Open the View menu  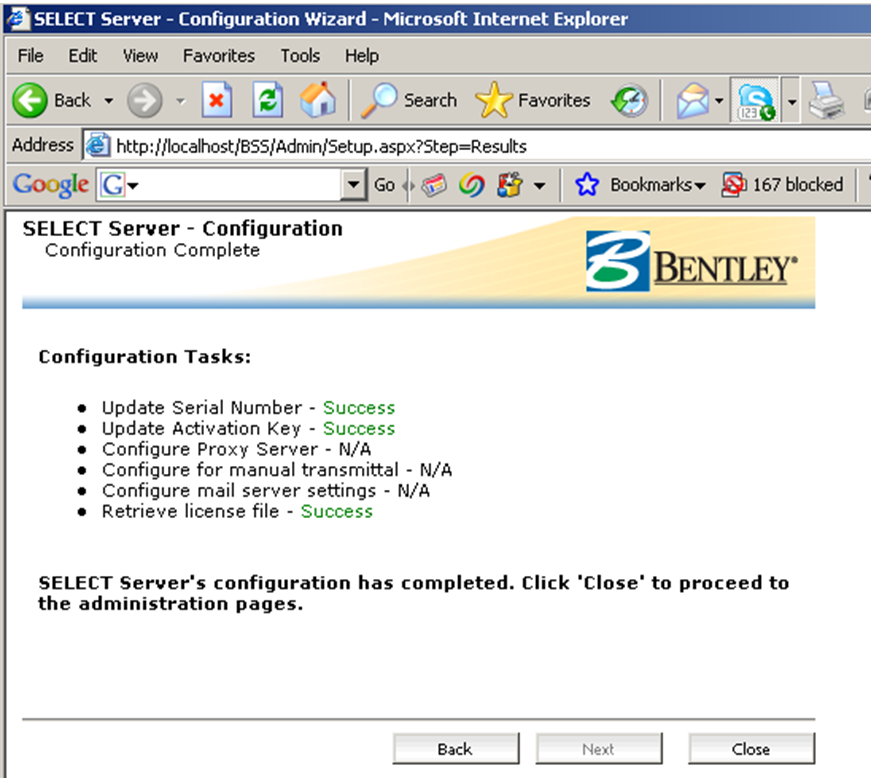click(x=140, y=56)
